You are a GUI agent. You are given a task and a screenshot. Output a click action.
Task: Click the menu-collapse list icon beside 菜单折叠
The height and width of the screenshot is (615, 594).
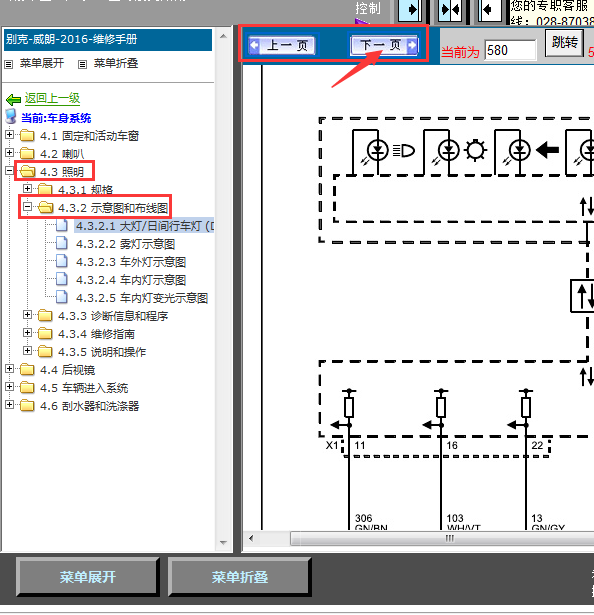pos(82,64)
